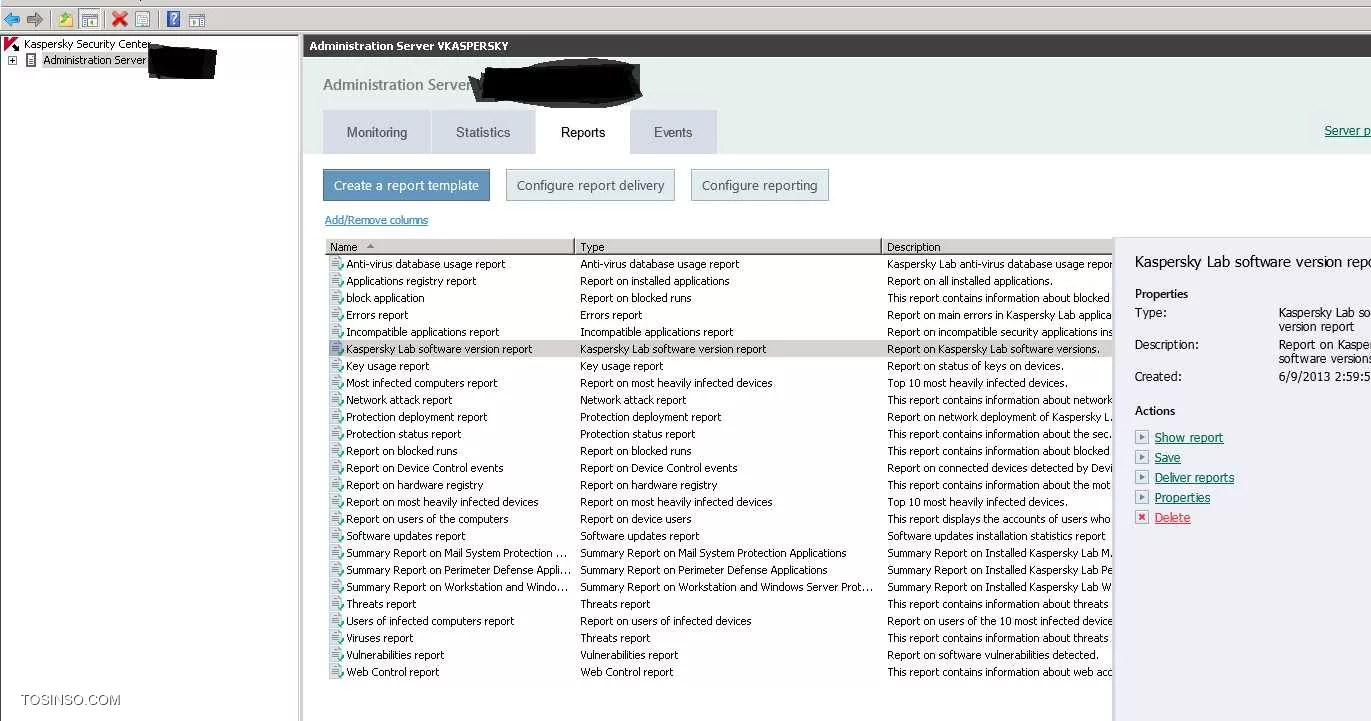Click Type cell 'Report on device users'
1371x721 pixels.
(x=636, y=519)
